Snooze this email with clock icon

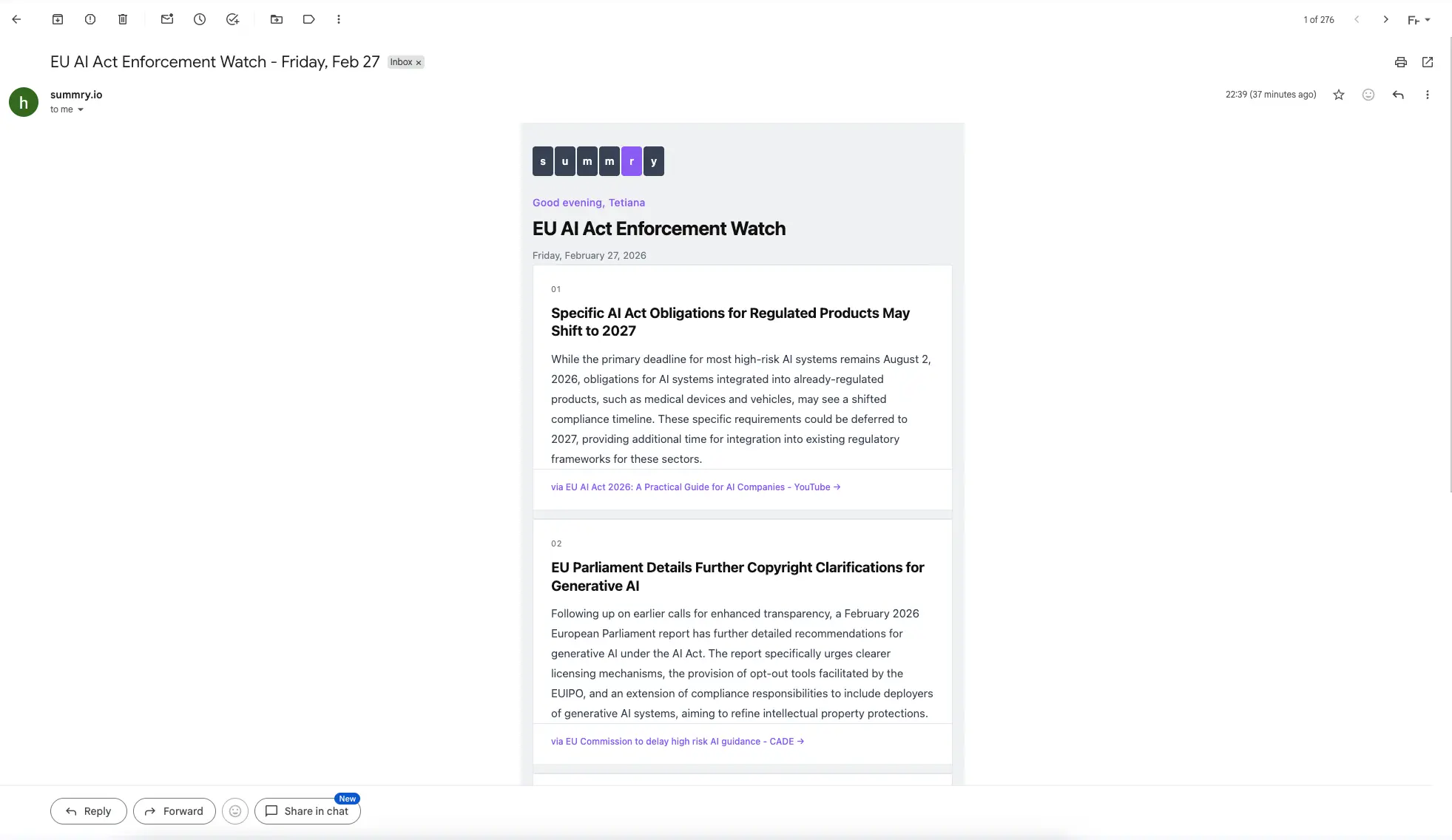pyautogui.click(x=200, y=19)
